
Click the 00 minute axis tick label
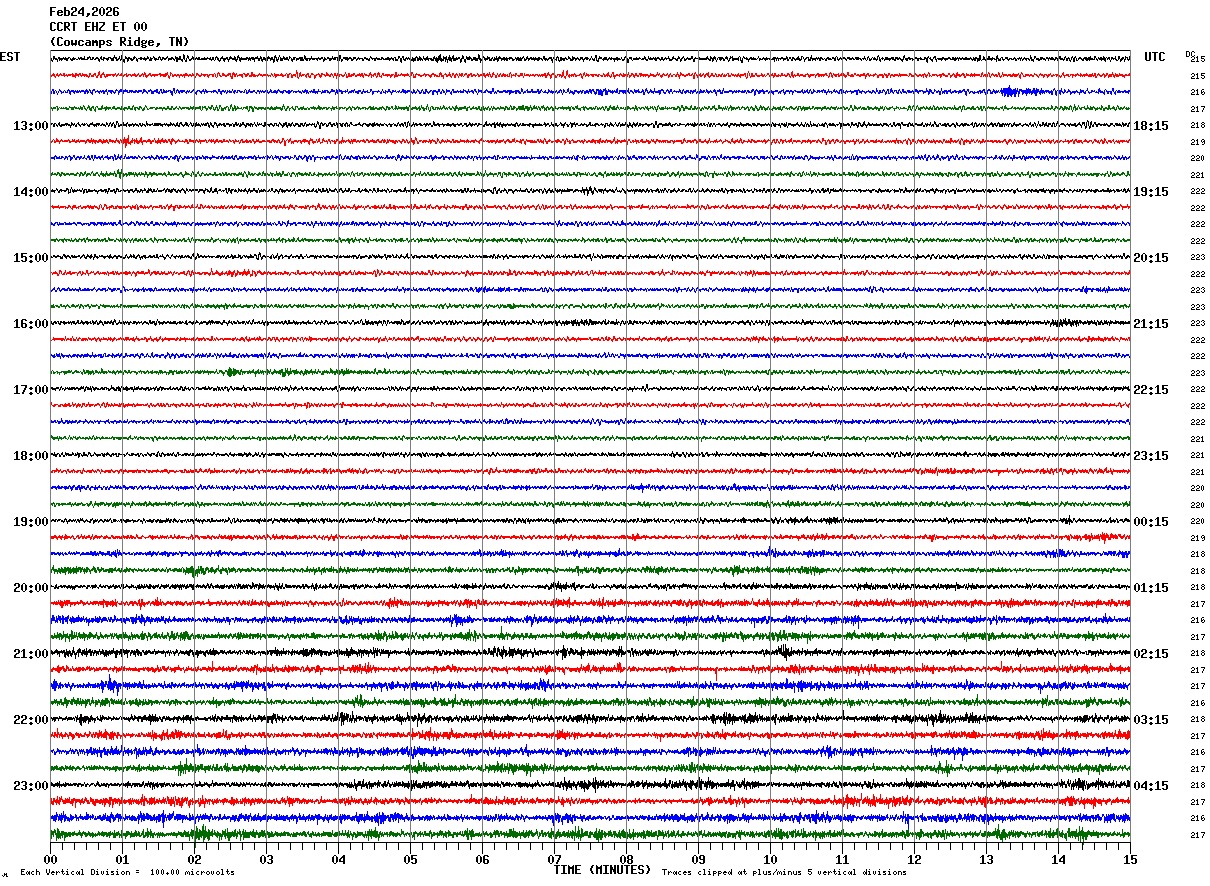(51, 859)
